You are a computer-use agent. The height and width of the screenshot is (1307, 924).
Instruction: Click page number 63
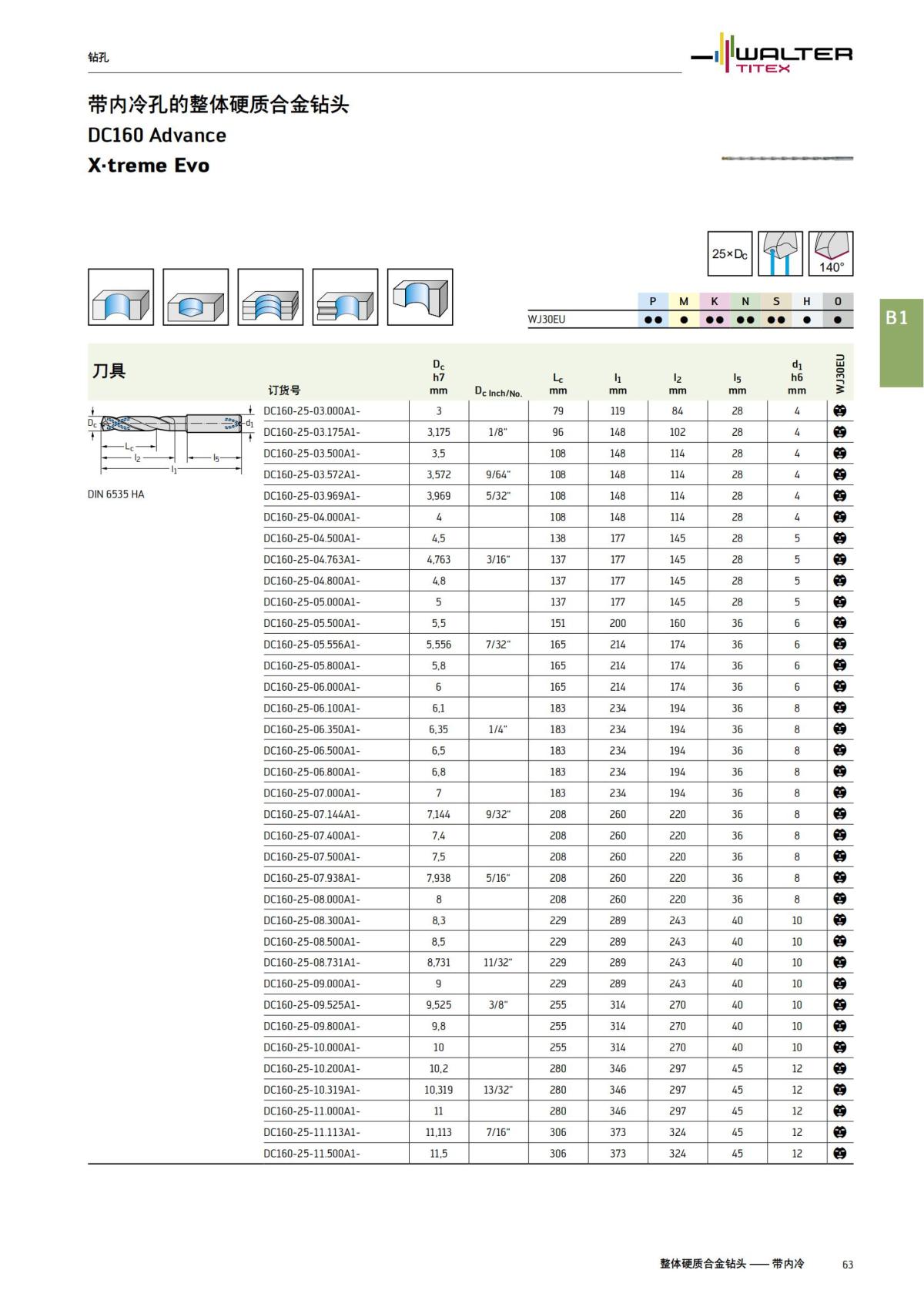[x=848, y=1265]
